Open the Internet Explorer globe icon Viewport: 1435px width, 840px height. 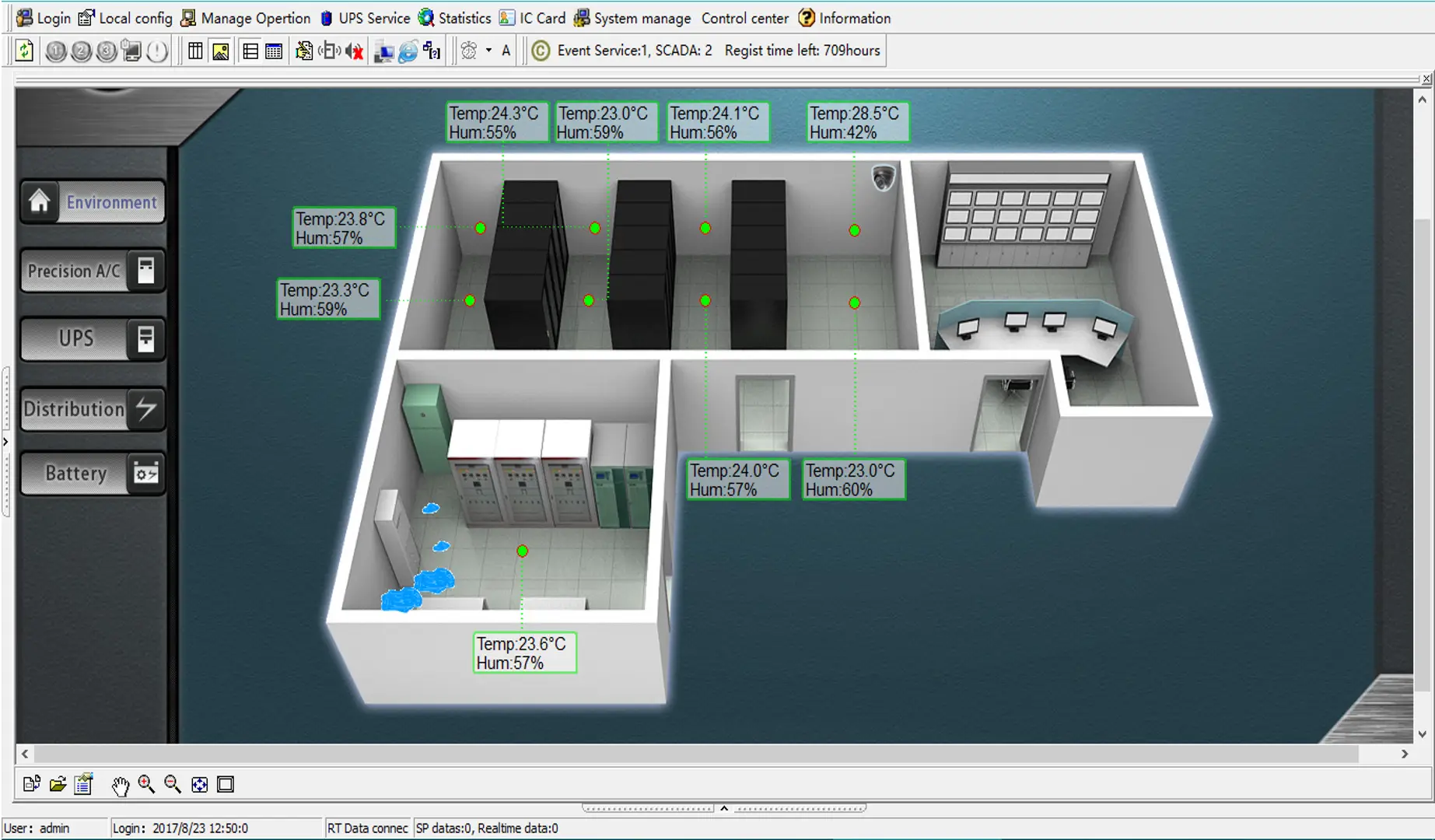tap(408, 51)
